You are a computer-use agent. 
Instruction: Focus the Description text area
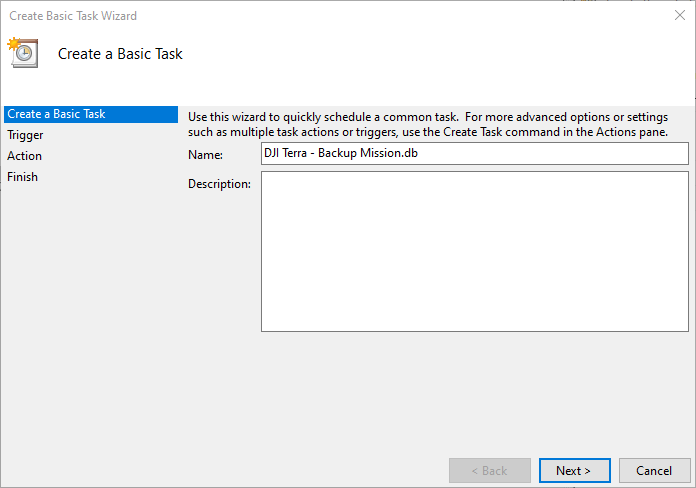(x=474, y=251)
